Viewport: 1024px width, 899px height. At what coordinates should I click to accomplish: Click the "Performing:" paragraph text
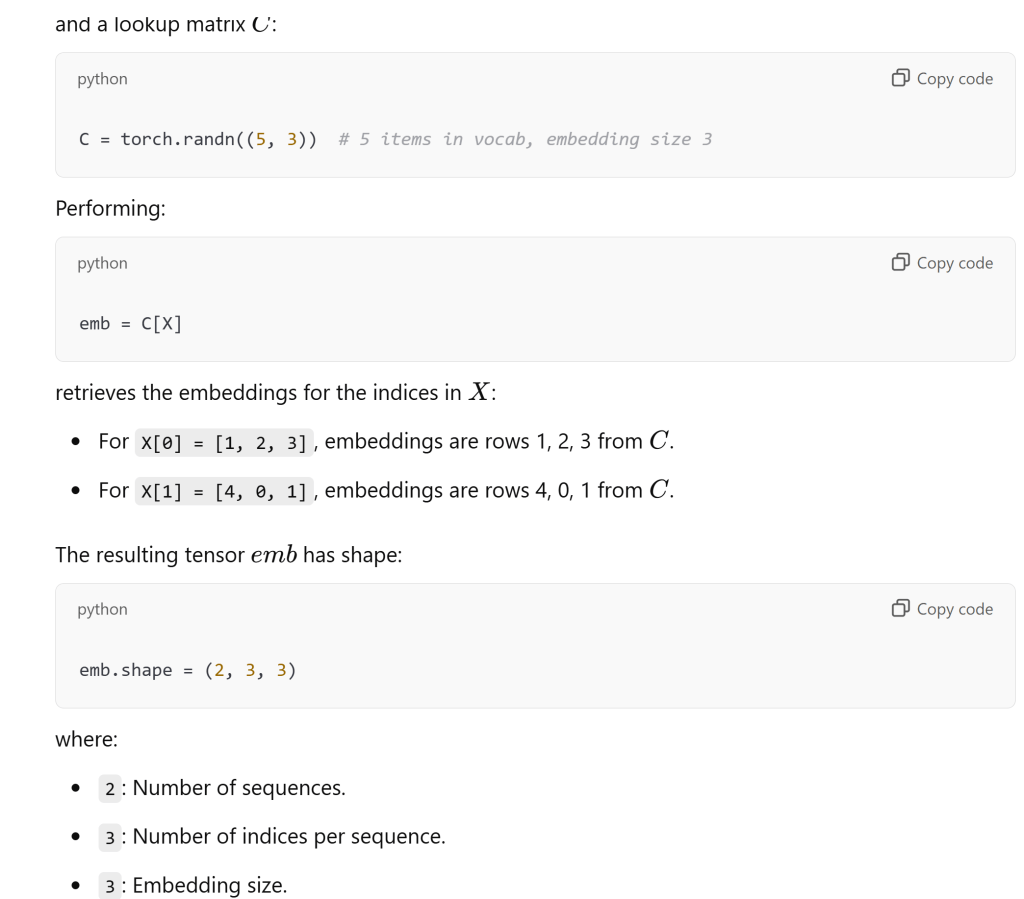pos(109,208)
